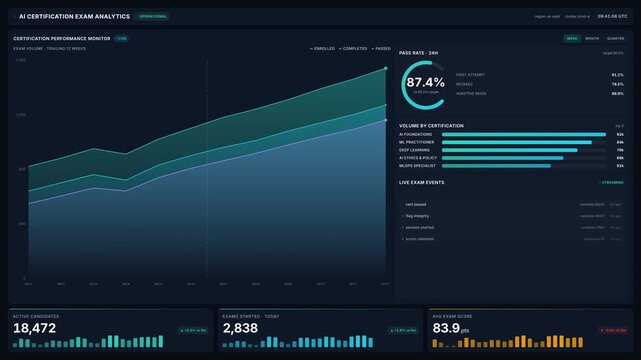
Task: Toggle the PASSED series in chart legend
Action: click(x=381, y=49)
